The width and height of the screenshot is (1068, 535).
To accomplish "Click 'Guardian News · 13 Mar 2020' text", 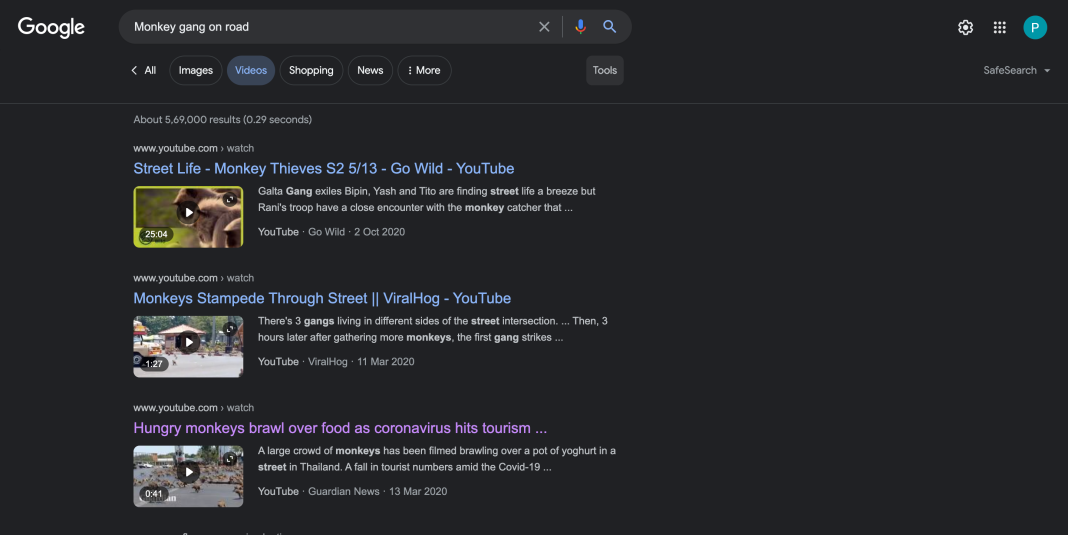I will (x=377, y=491).
